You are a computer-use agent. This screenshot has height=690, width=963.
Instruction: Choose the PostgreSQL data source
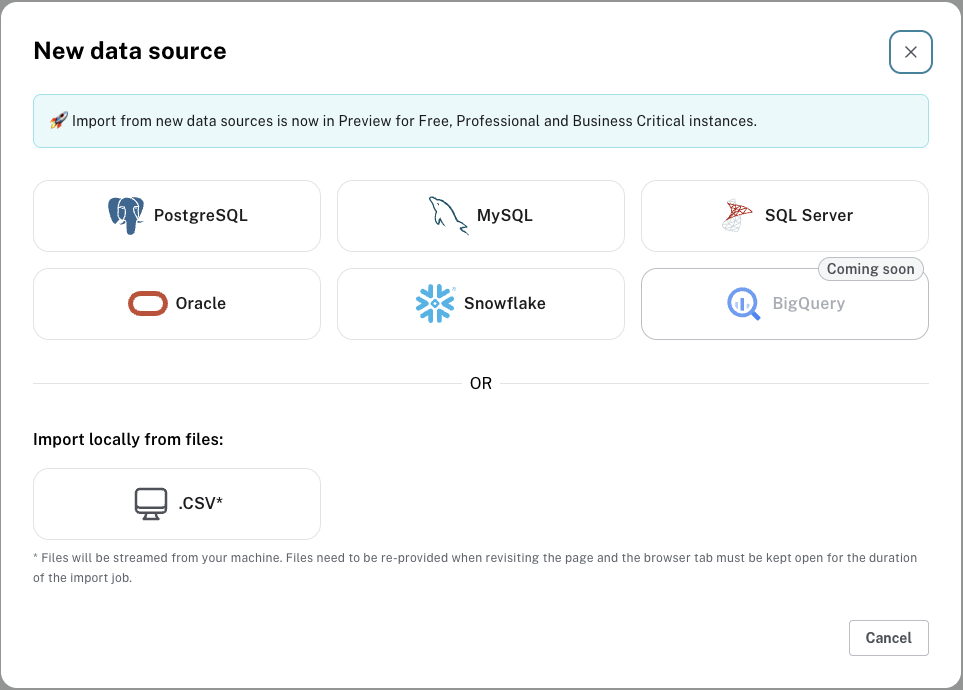click(x=177, y=216)
